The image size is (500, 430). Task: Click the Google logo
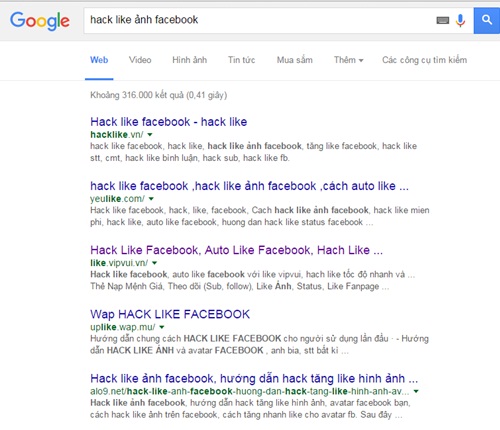pyautogui.click(x=40, y=21)
